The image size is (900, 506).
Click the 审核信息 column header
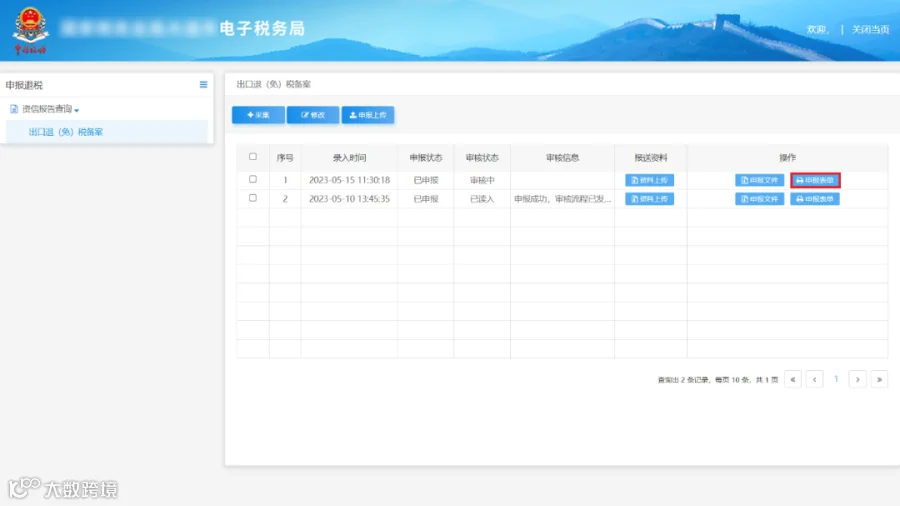point(562,158)
